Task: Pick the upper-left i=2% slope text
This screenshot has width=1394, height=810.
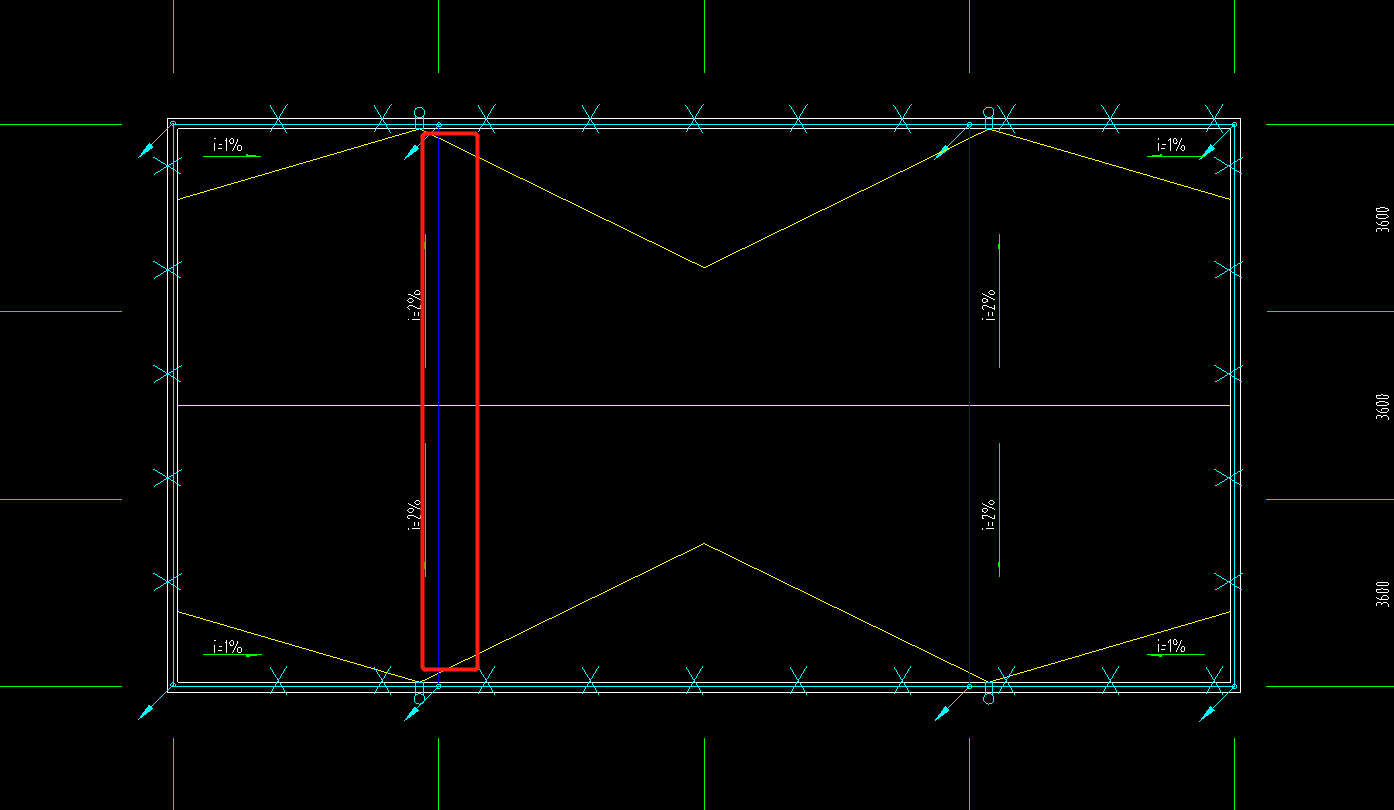Action: pos(415,306)
